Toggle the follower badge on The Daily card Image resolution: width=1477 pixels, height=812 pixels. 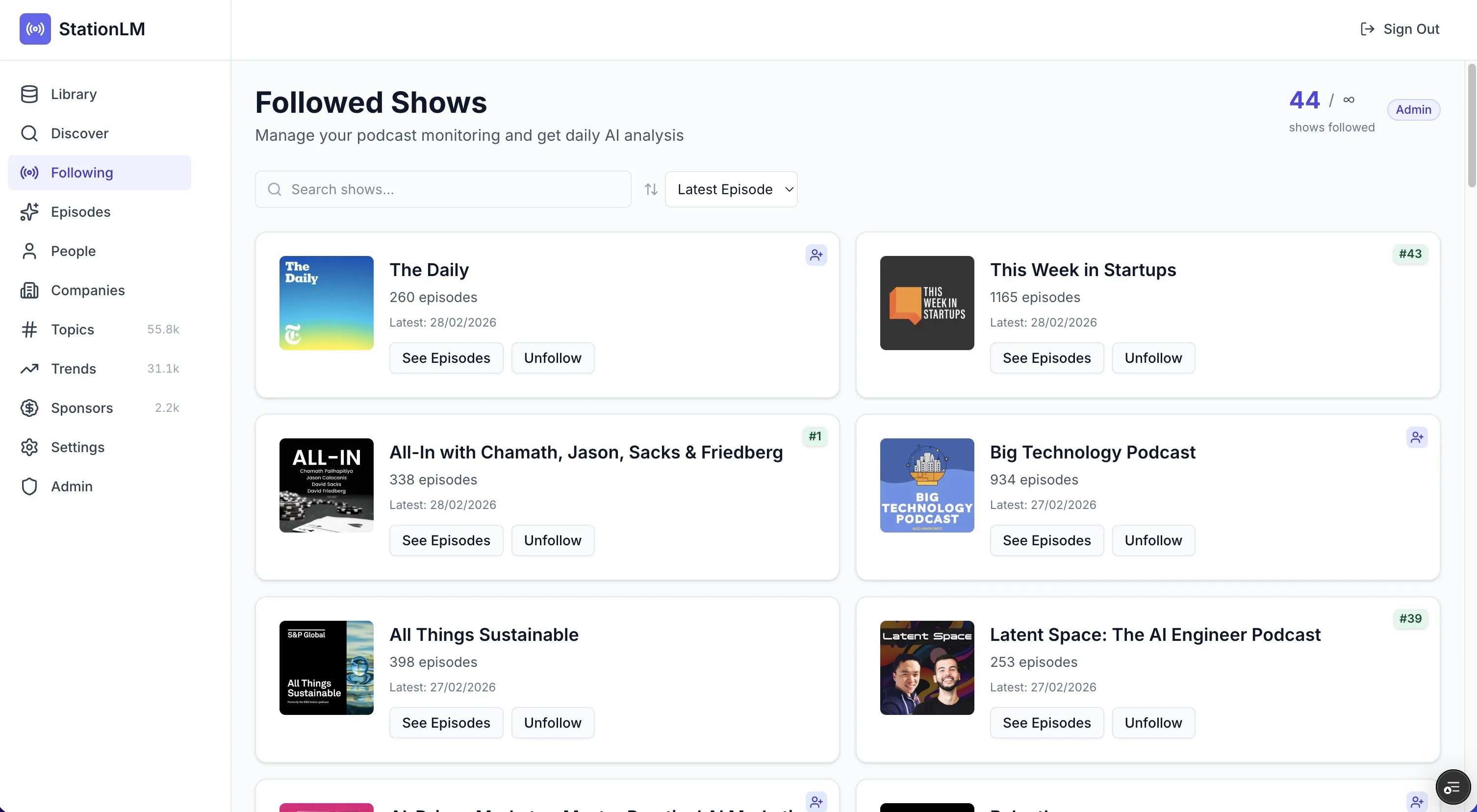click(x=816, y=254)
